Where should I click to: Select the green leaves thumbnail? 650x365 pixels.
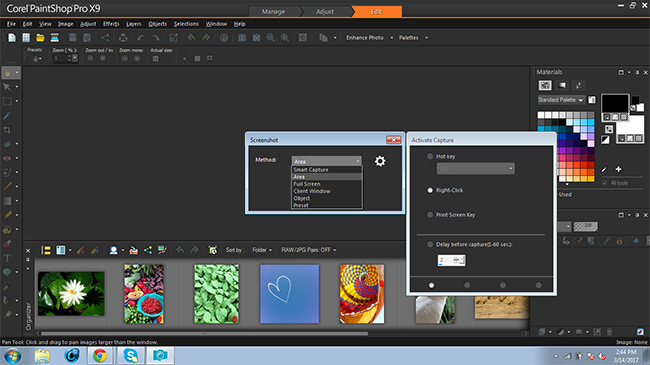[216, 294]
